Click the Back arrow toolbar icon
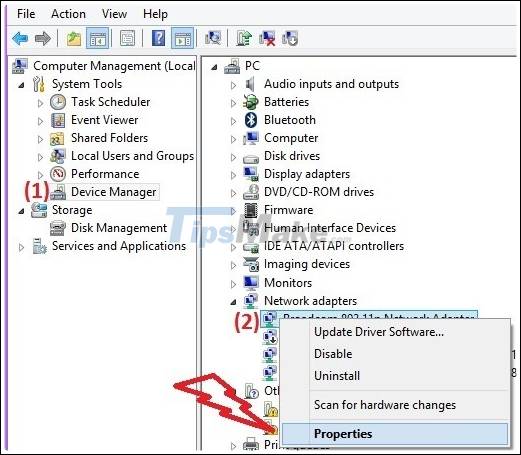 [x=20, y=38]
